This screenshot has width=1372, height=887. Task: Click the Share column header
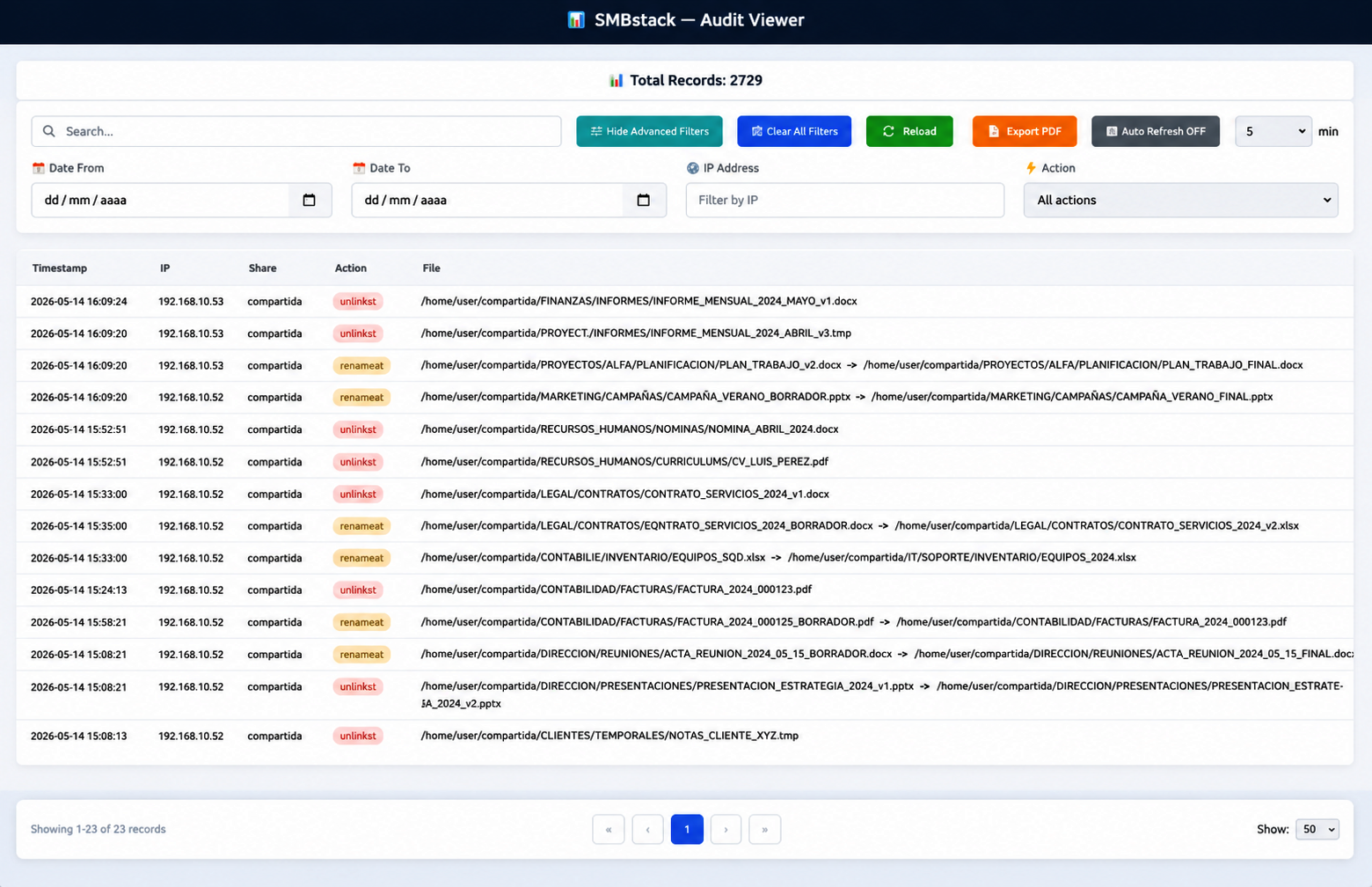pyautogui.click(x=262, y=268)
